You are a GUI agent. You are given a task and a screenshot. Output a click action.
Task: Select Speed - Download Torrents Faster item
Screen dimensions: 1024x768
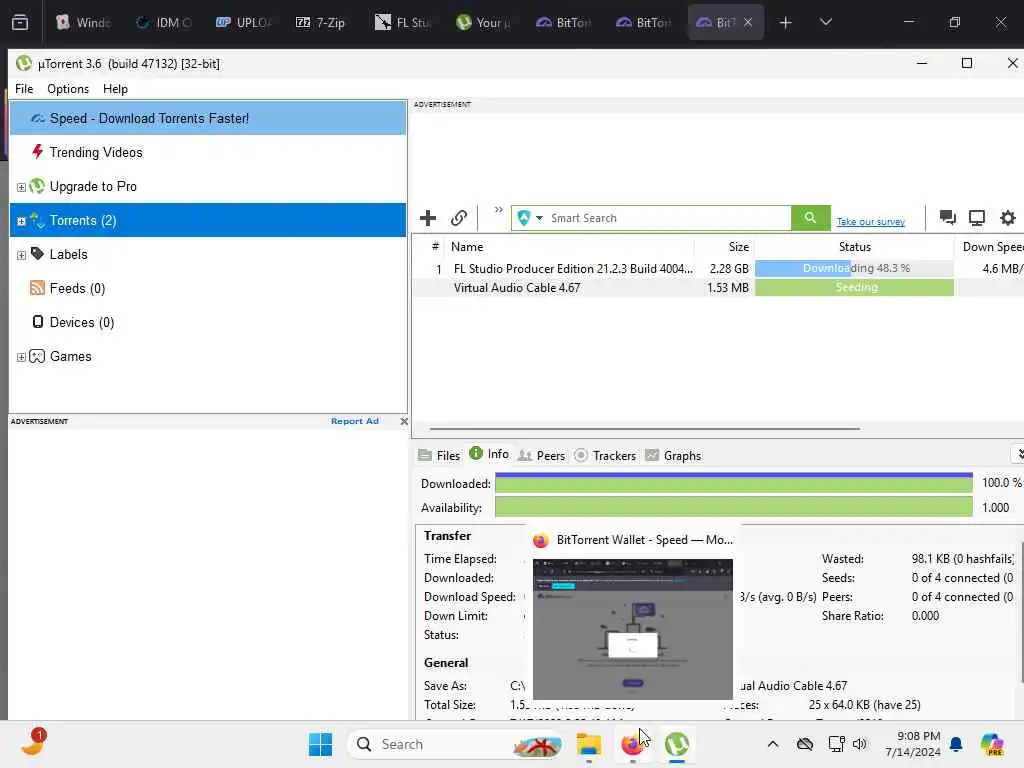tap(208, 118)
